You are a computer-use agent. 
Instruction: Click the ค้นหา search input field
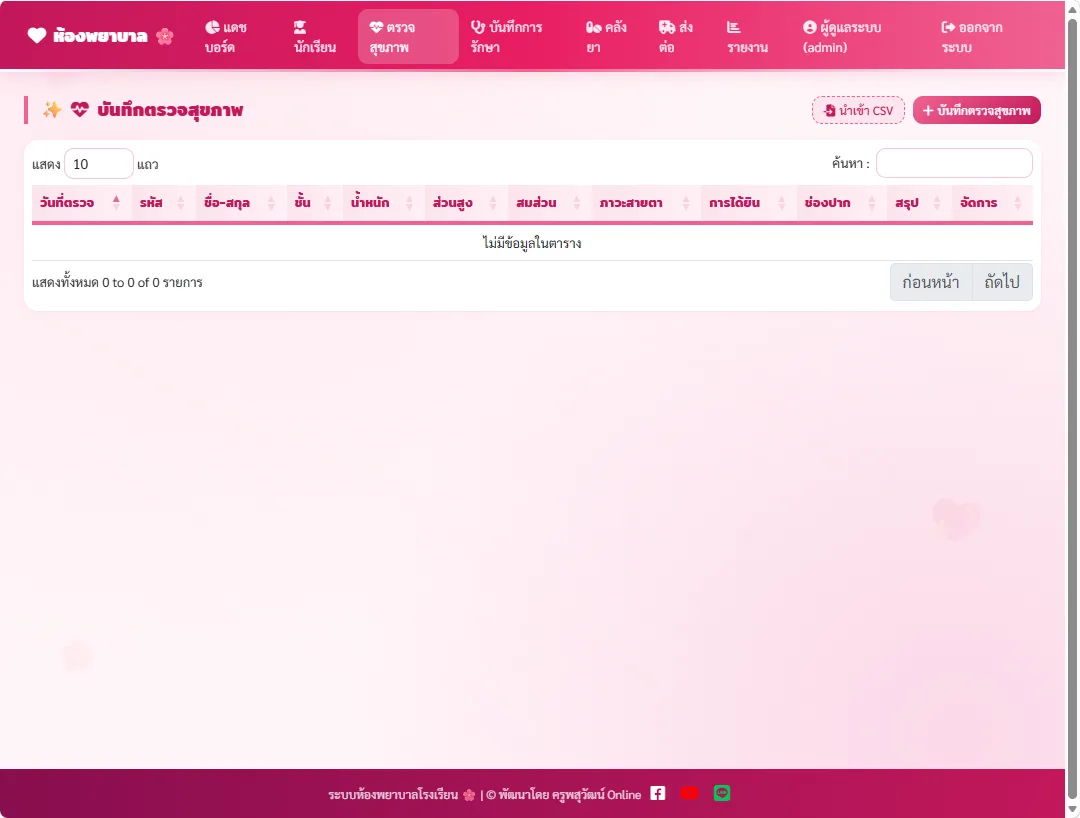(x=954, y=163)
